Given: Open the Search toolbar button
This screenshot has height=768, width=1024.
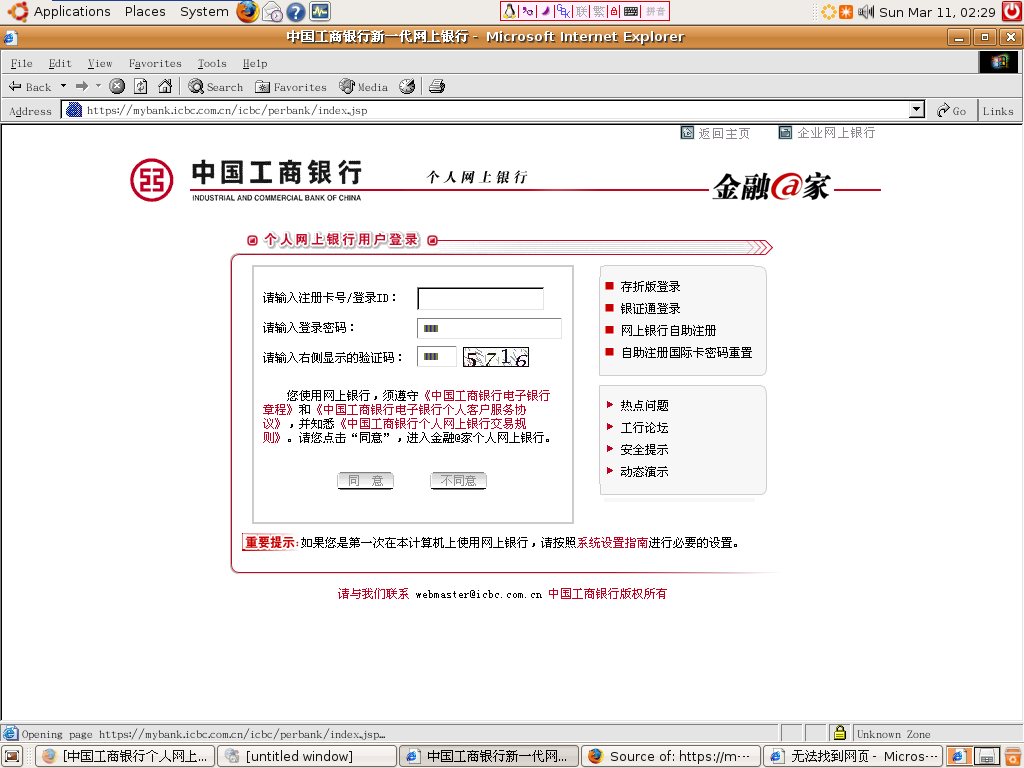Looking at the screenshot, I should coord(216,86).
